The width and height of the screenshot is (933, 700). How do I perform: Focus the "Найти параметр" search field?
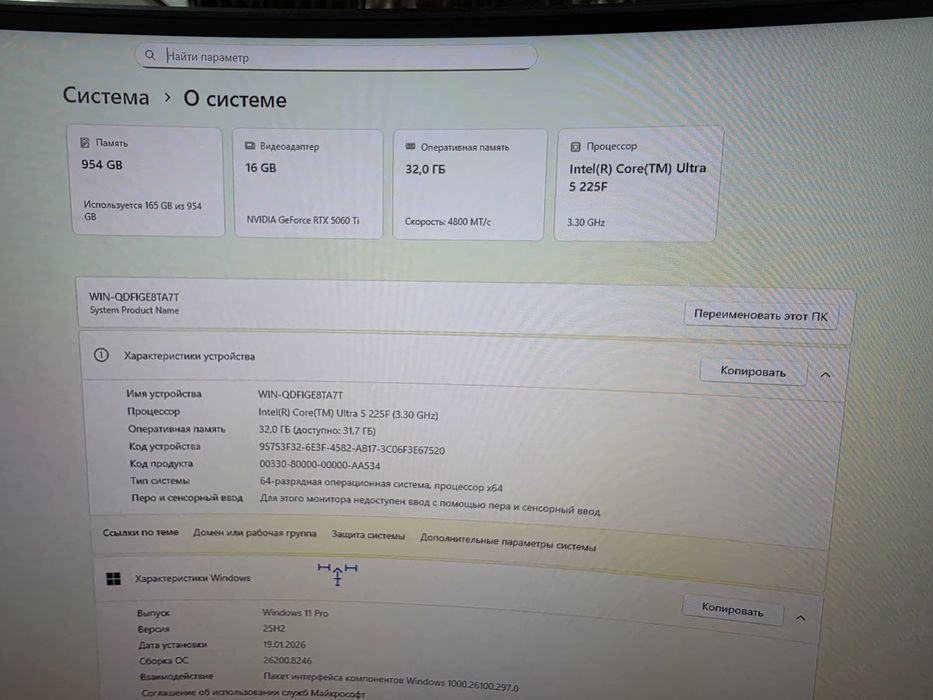[x=336, y=57]
